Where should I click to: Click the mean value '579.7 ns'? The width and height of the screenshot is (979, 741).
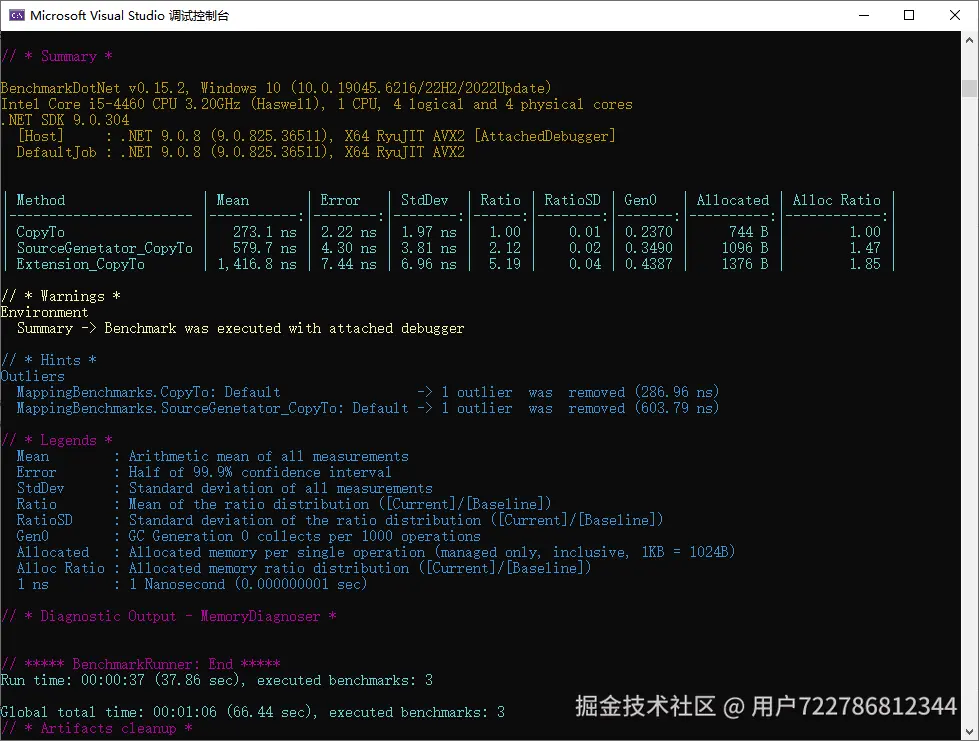(x=265, y=248)
